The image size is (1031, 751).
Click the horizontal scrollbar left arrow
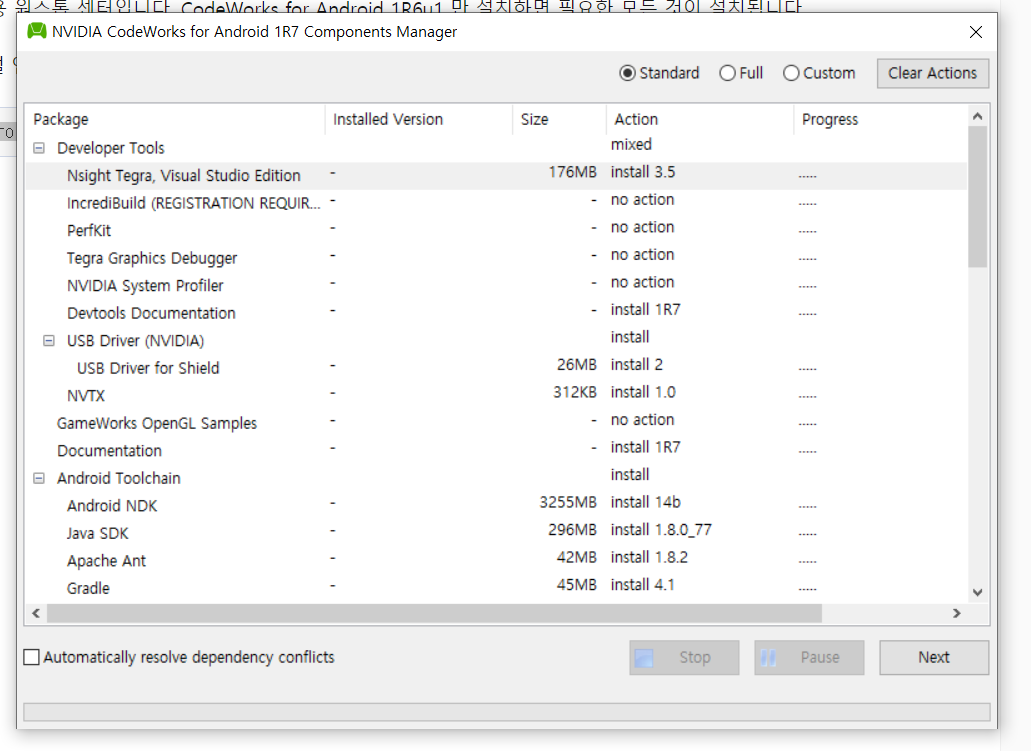click(x=36, y=614)
